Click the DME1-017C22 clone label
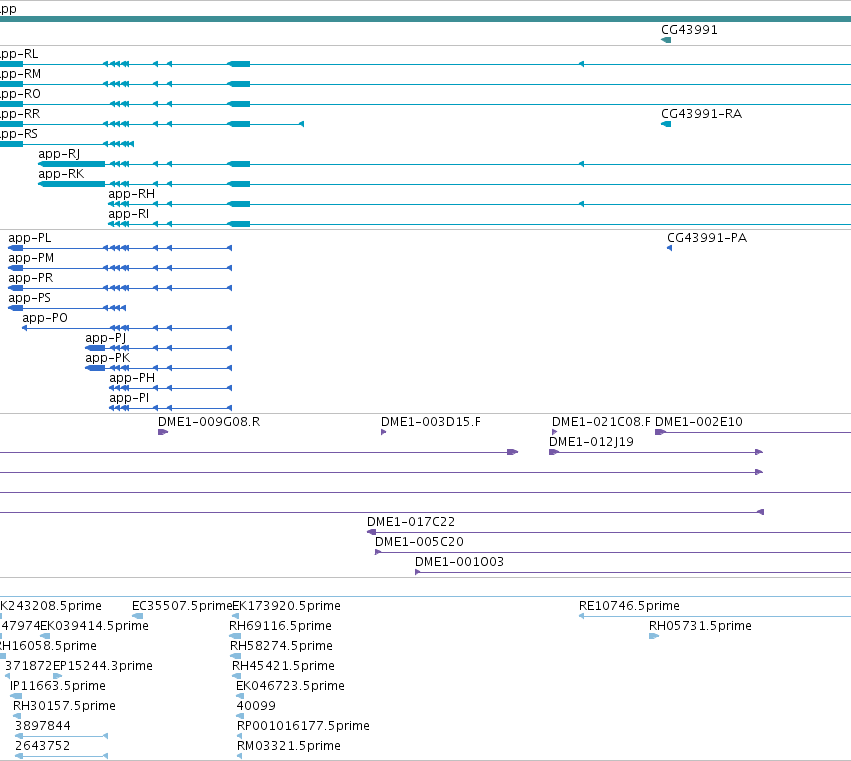851x761 pixels. (x=411, y=522)
